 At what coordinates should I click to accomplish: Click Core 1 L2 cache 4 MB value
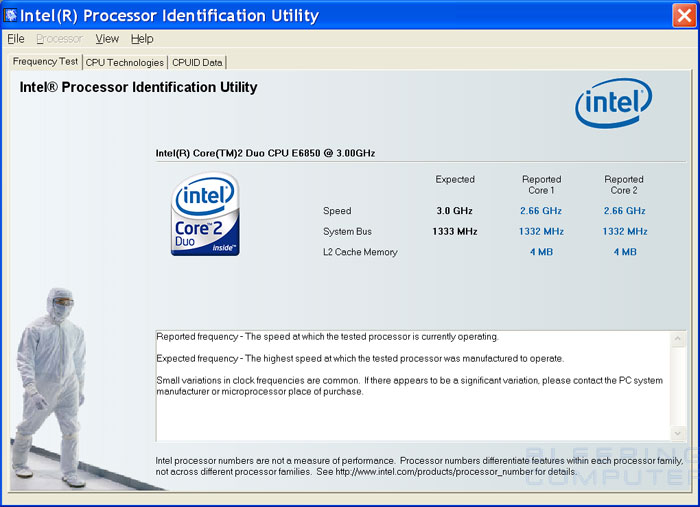tap(541, 252)
